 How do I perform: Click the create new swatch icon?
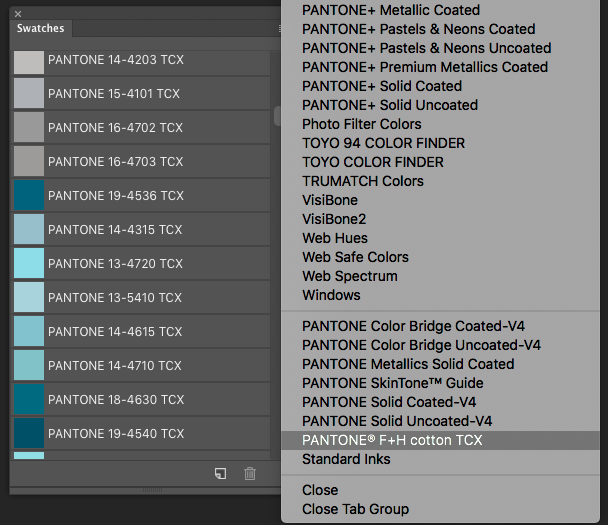click(220, 474)
